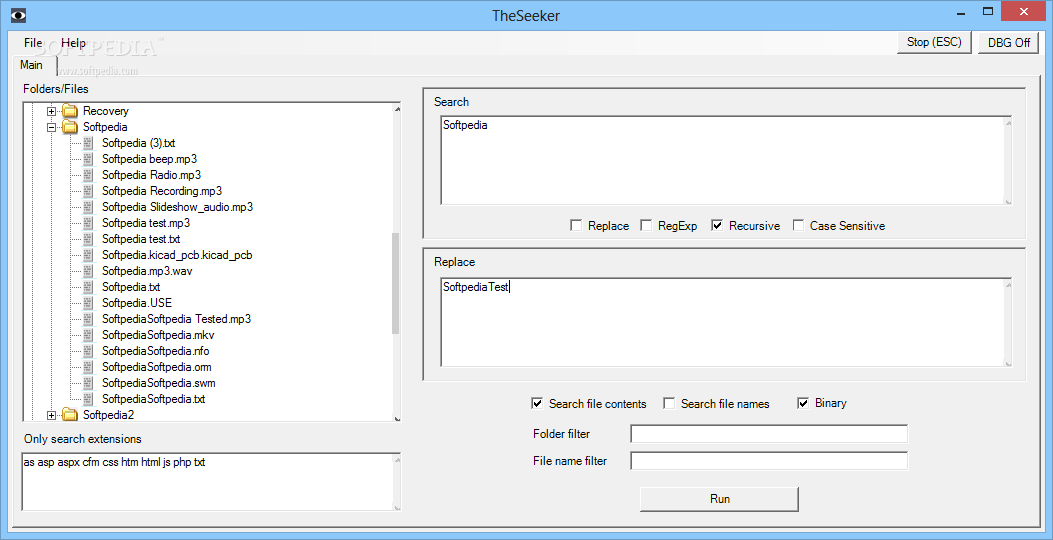Screen dimensions: 1053x540
Task: Click file icon next to Softpedia (3).txt
Action: click(89, 143)
